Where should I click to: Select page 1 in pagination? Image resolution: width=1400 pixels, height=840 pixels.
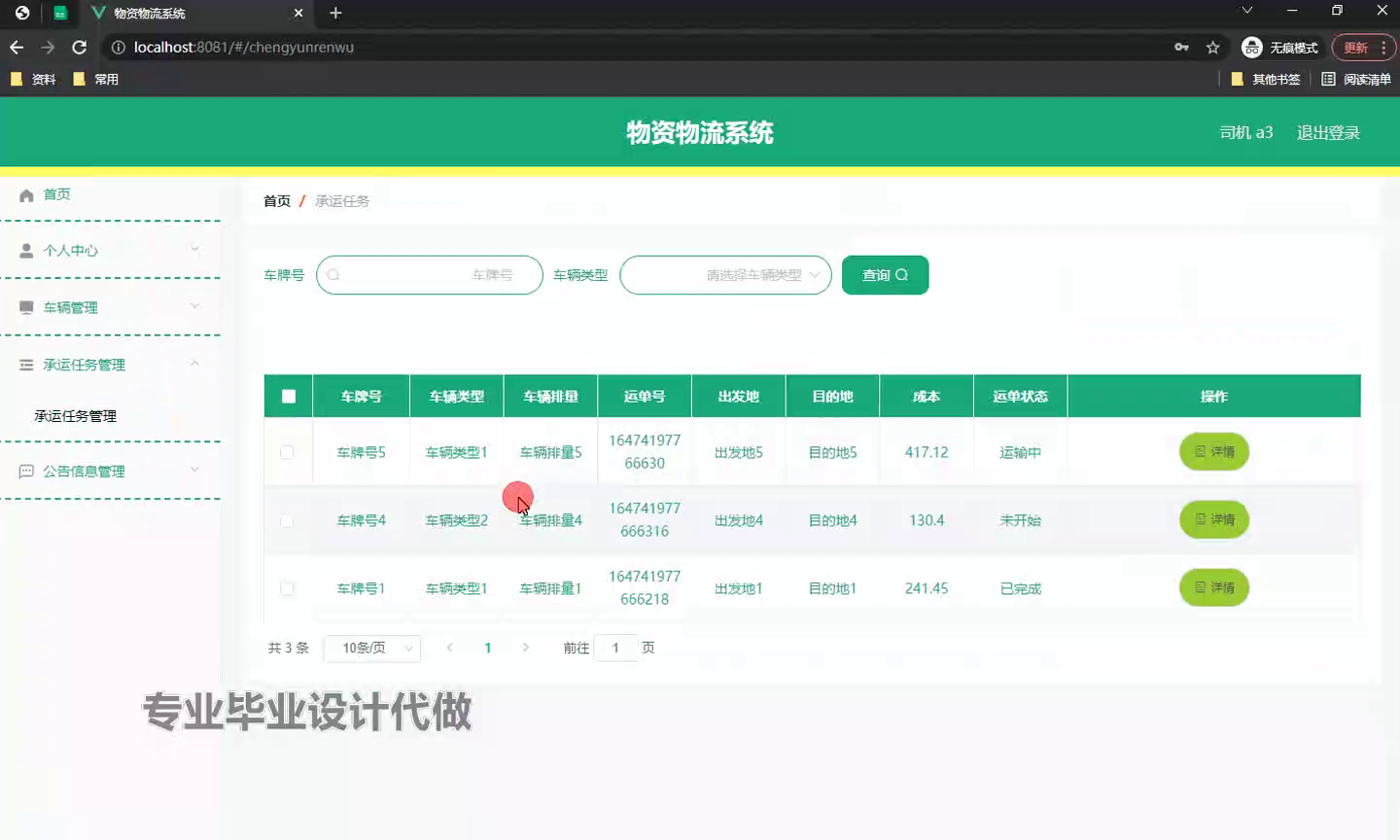pos(488,647)
